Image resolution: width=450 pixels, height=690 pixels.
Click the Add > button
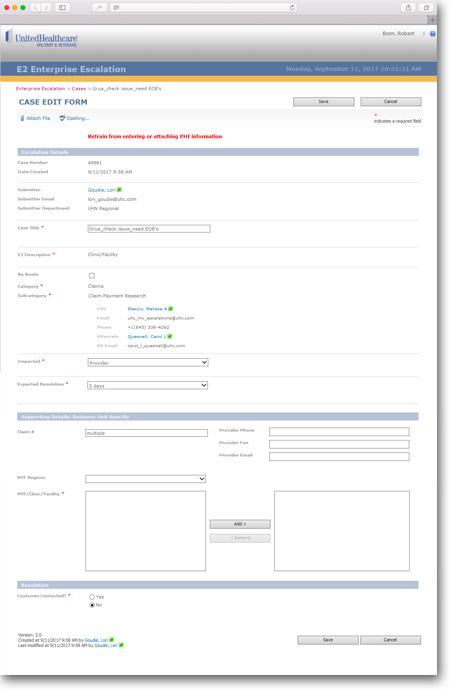240,524
